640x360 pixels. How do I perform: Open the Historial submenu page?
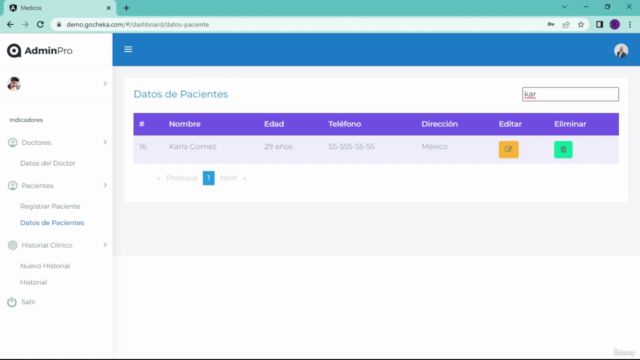click(33, 282)
